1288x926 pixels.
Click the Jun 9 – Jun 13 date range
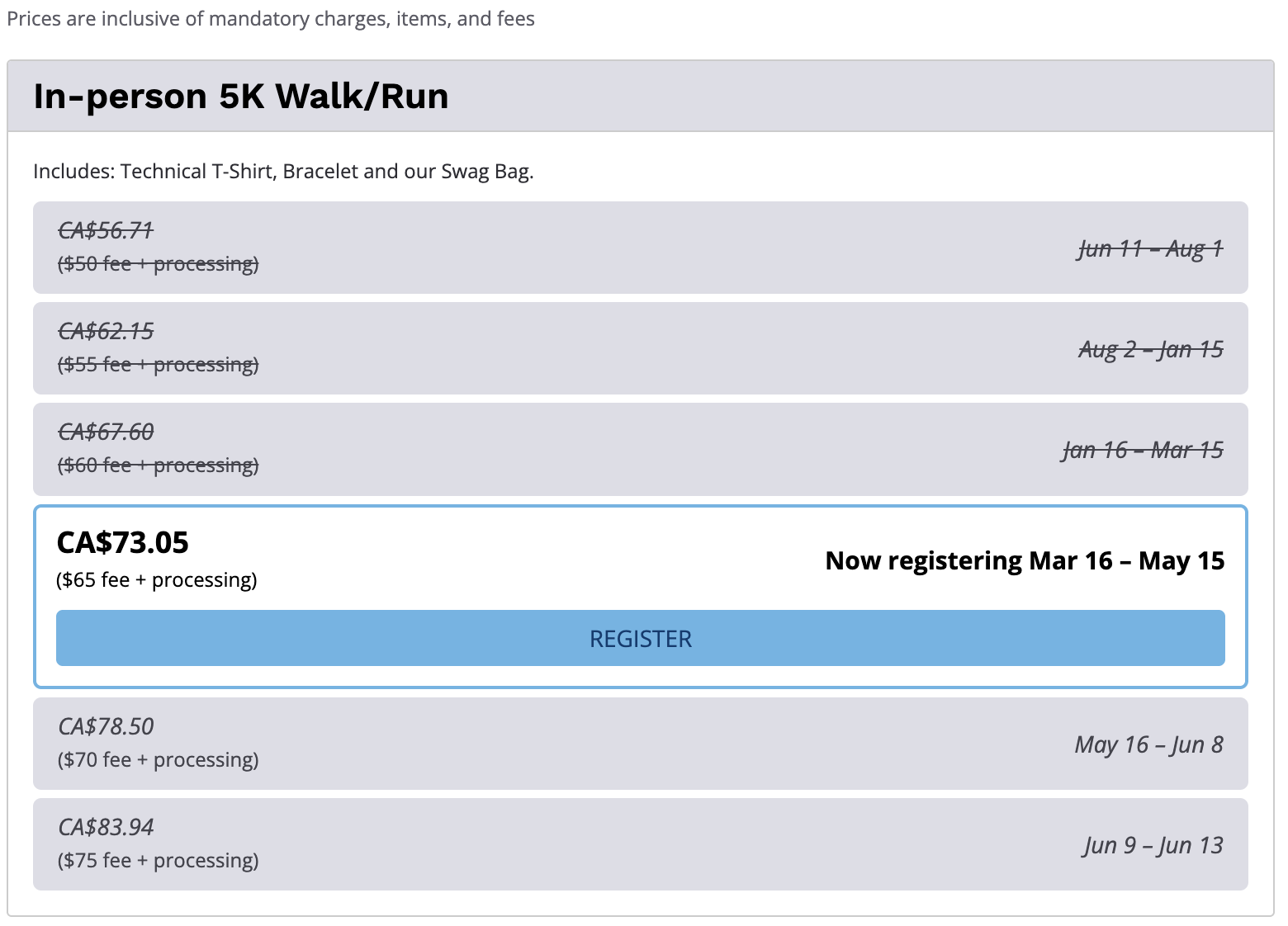1153,845
